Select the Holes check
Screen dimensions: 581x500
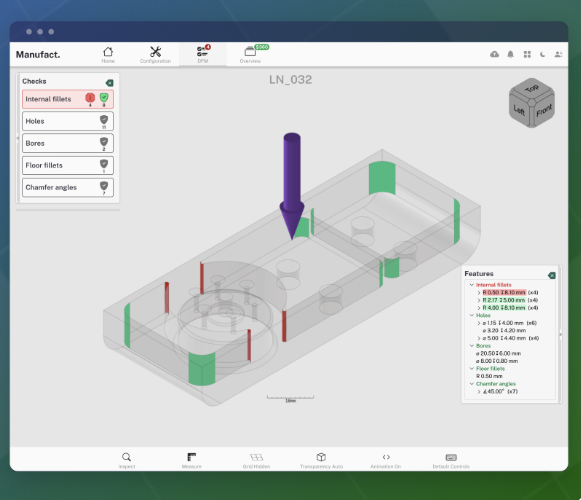(x=68, y=121)
